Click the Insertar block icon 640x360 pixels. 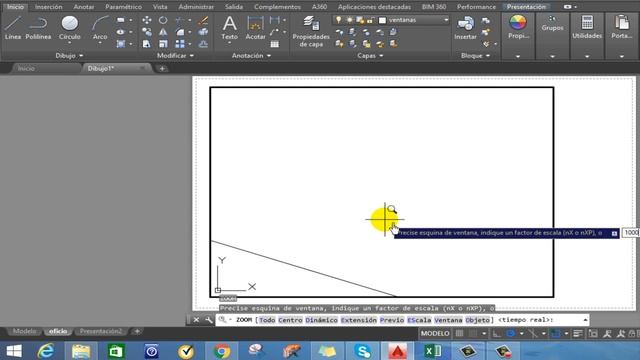coord(465,28)
